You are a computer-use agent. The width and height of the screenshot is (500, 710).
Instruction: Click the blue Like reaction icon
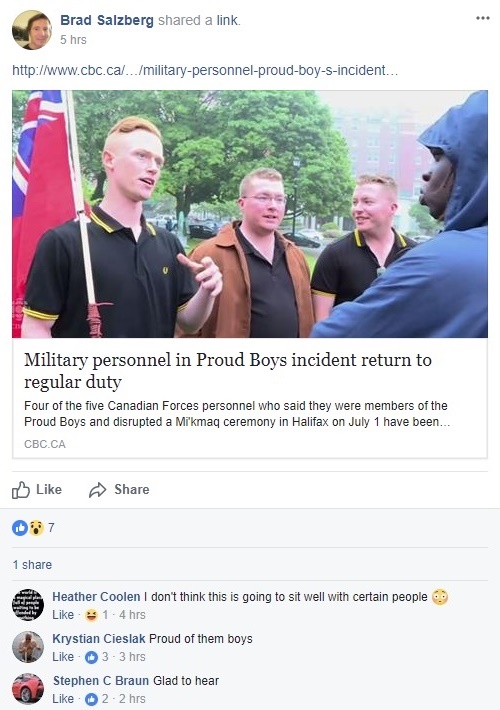click(x=20, y=528)
